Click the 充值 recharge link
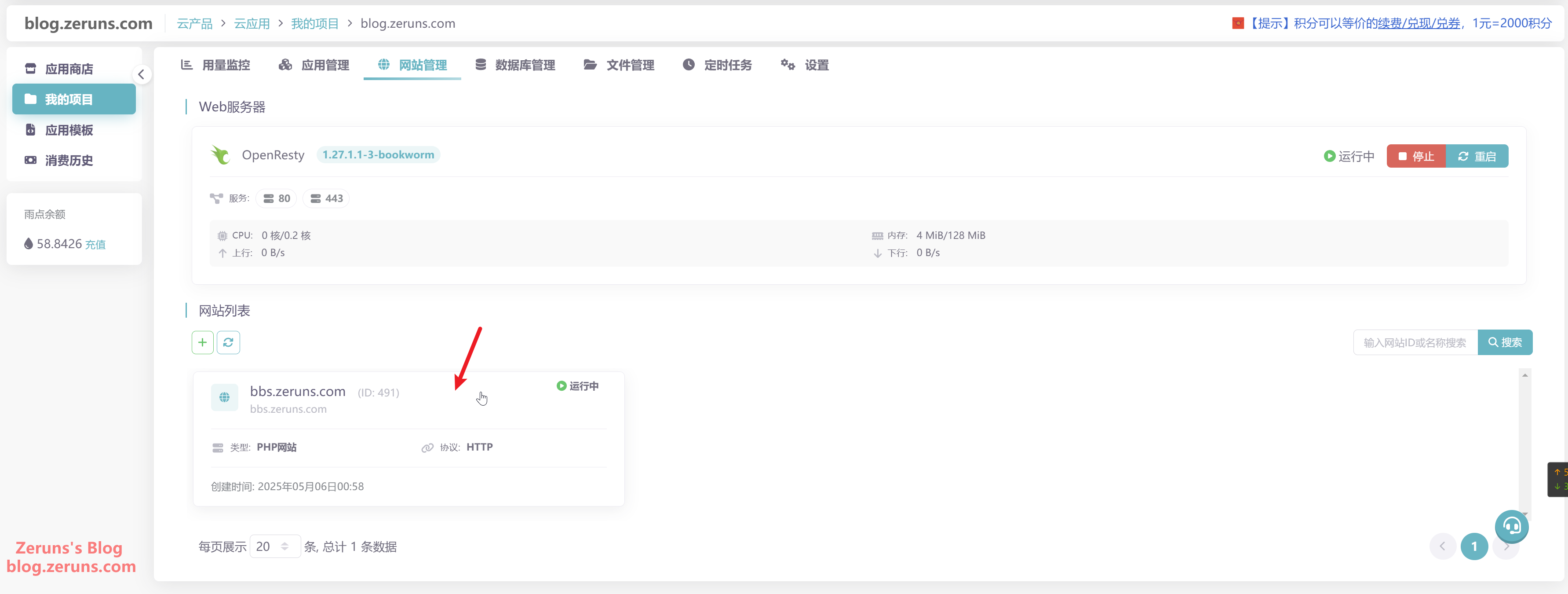The height and width of the screenshot is (594, 1568). 95,244
